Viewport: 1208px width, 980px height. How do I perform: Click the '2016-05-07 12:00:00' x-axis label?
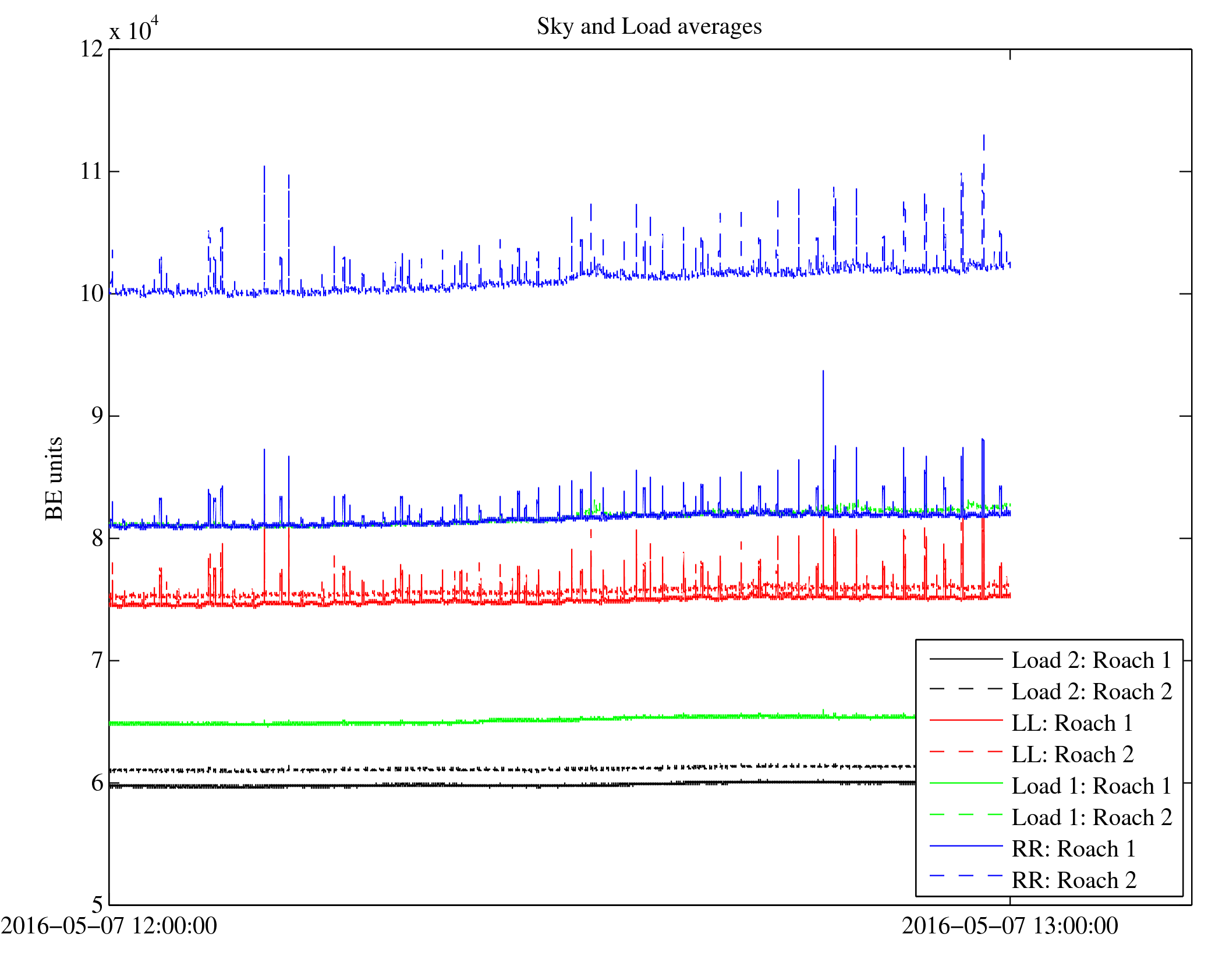(x=109, y=926)
